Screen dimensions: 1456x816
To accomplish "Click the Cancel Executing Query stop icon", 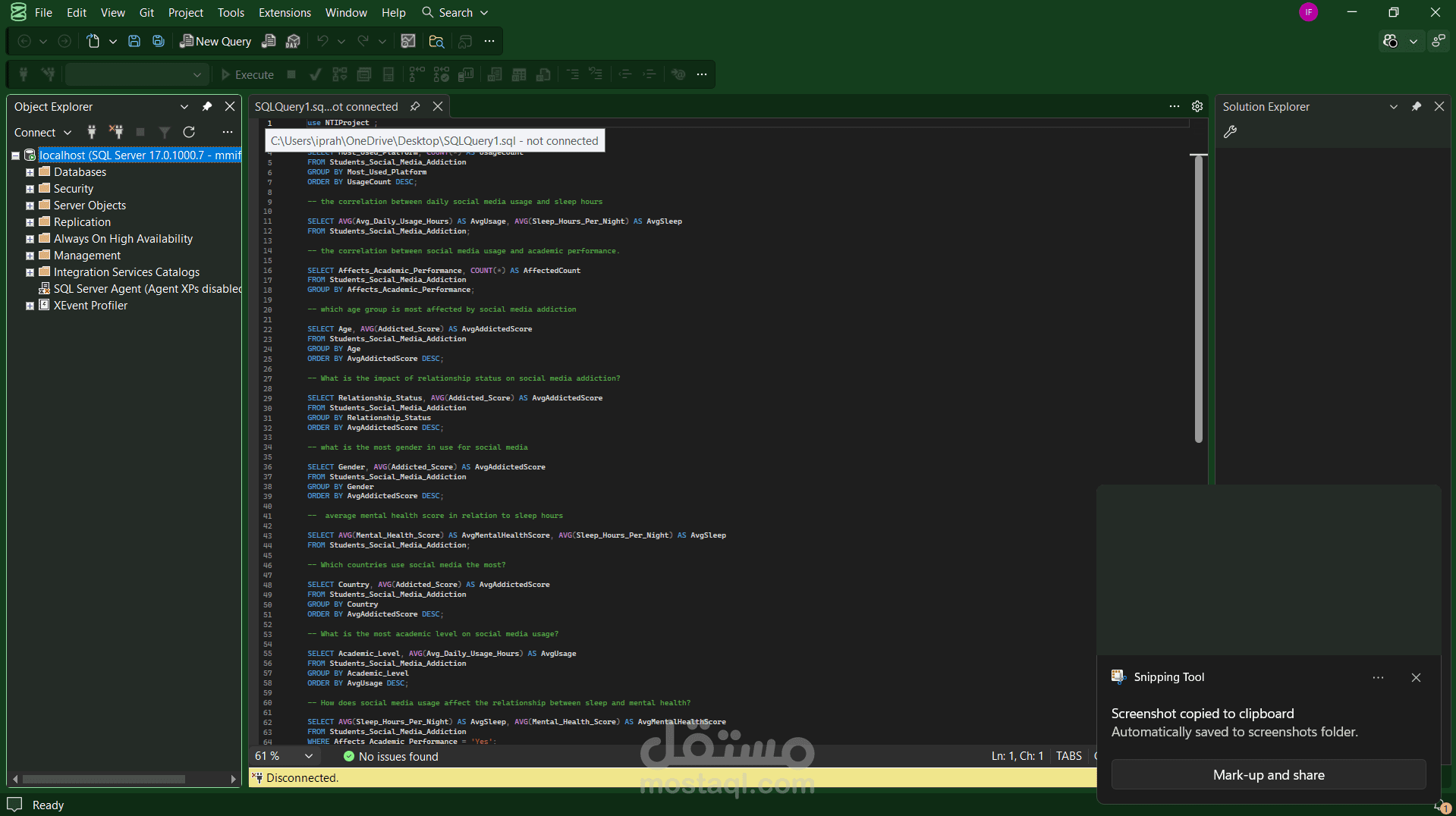I will click(291, 74).
